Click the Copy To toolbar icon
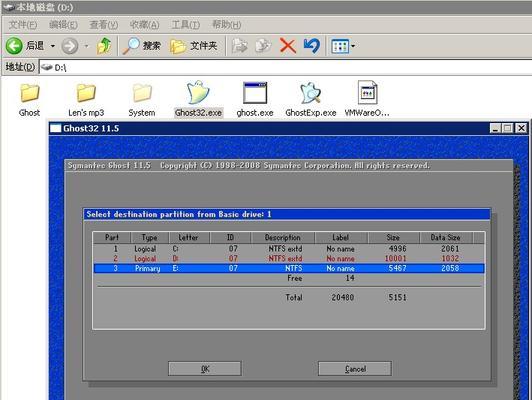This screenshot has height=400, width=532. [x=263, y=46]
